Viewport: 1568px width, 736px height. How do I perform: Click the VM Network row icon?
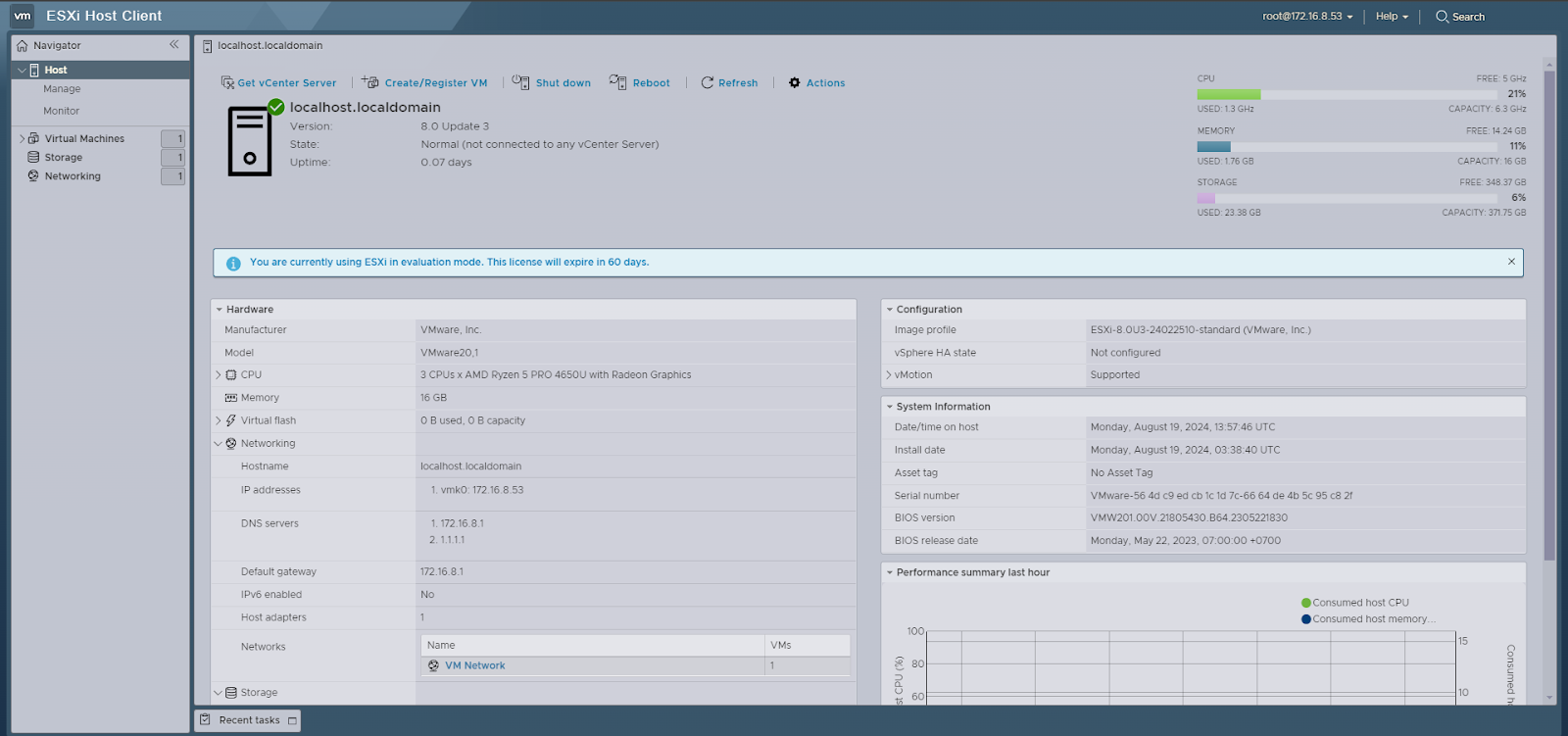(x=433, y=665)
